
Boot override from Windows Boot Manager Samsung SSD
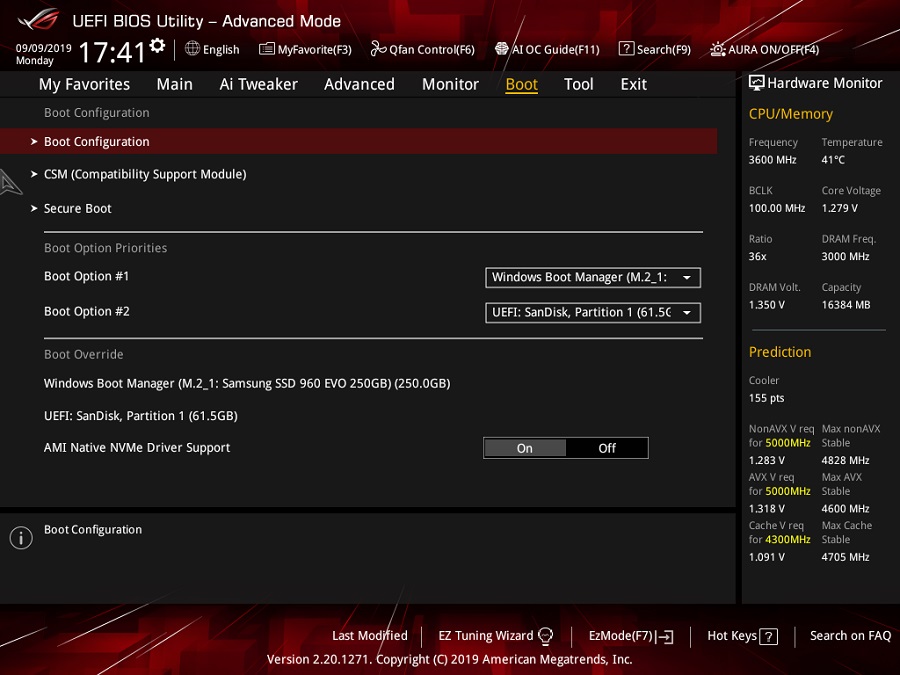pos(247,383)
